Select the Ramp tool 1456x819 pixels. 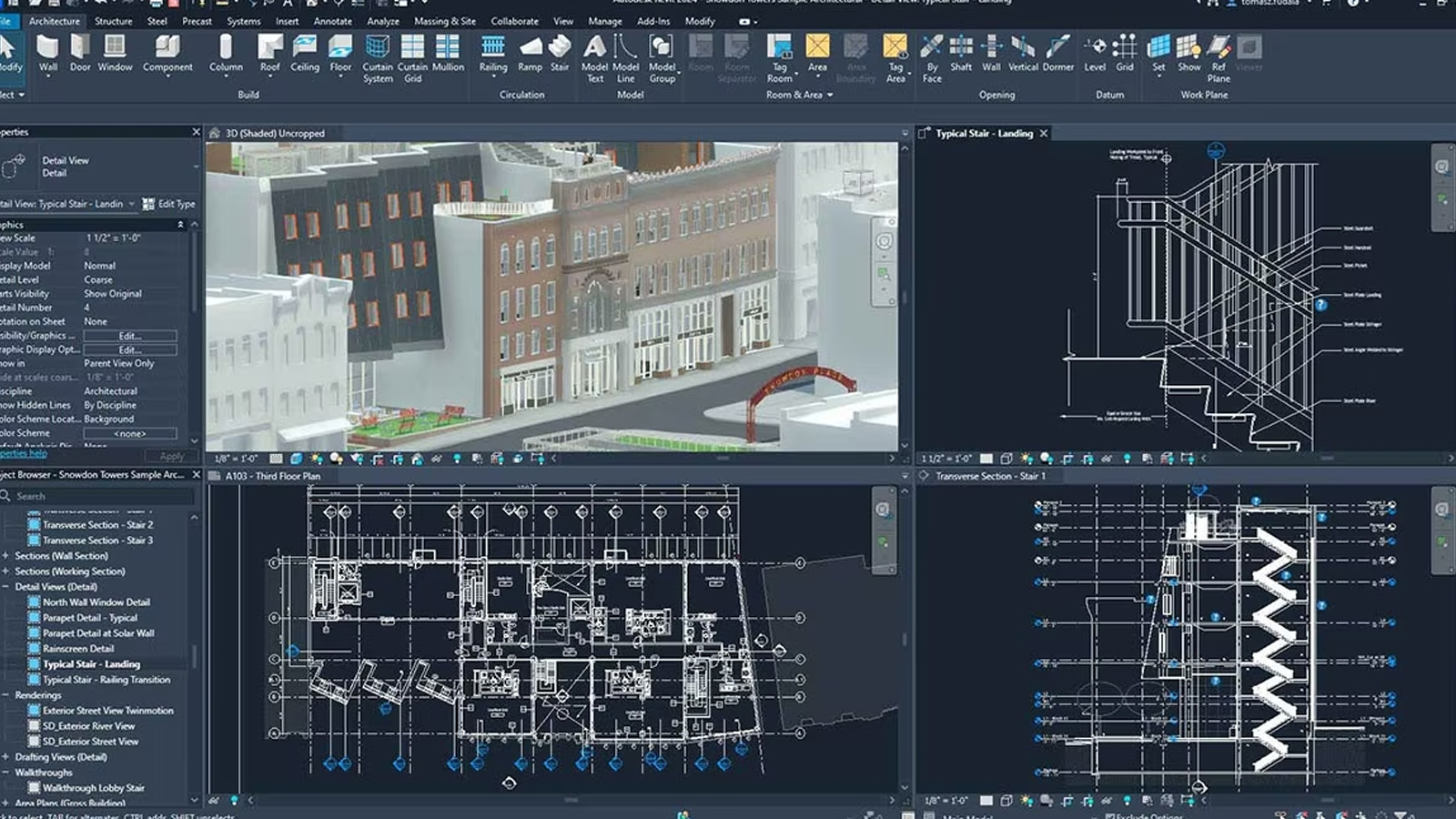pyautogui.click(x=530, y=54)
